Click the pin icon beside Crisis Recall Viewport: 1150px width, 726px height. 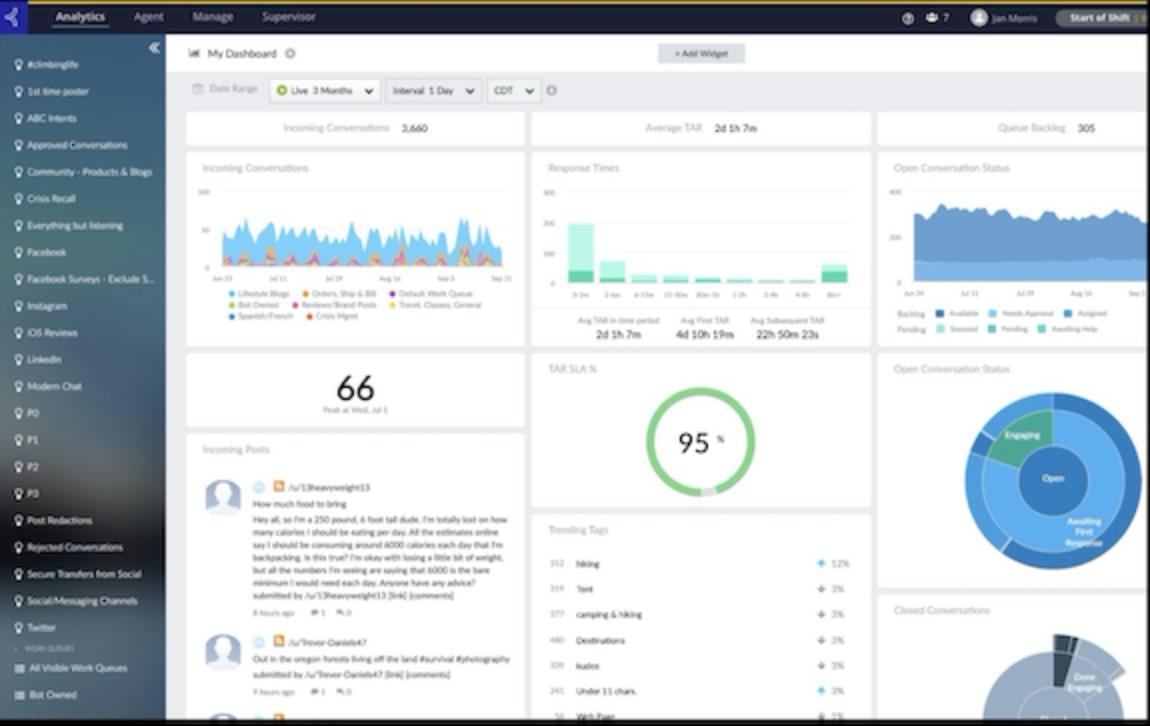(18, 199)
